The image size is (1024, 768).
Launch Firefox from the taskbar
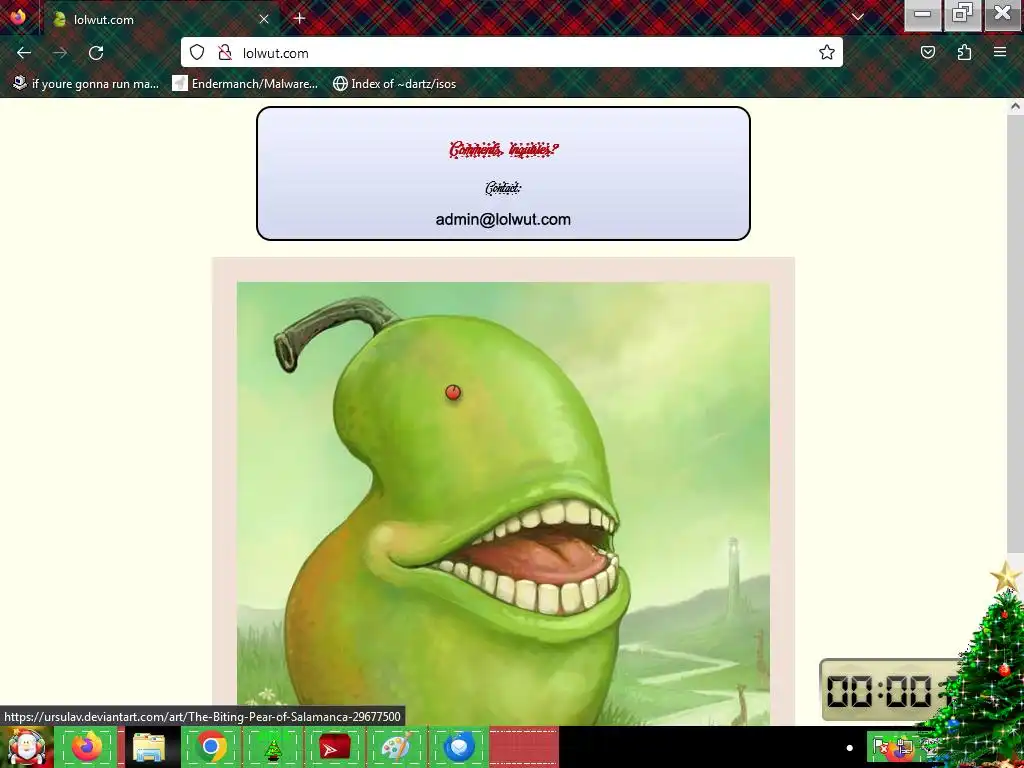tap(87, 747)
